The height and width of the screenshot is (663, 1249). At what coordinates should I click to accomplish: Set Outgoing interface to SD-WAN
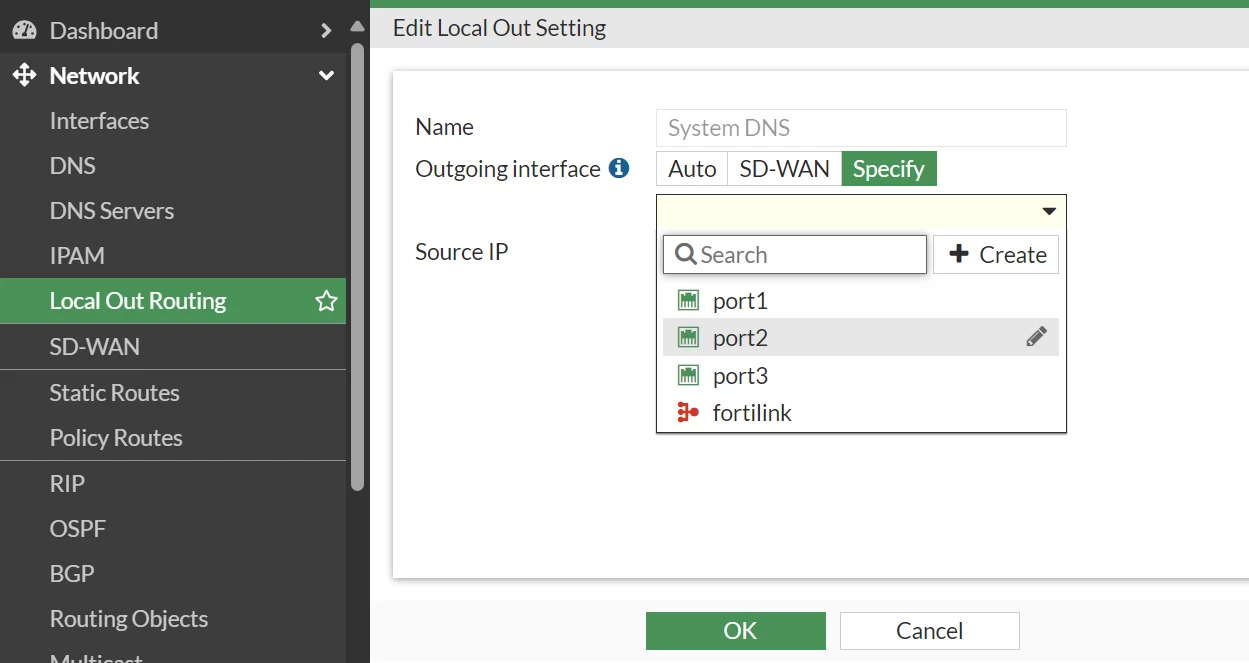pos(784,169)
